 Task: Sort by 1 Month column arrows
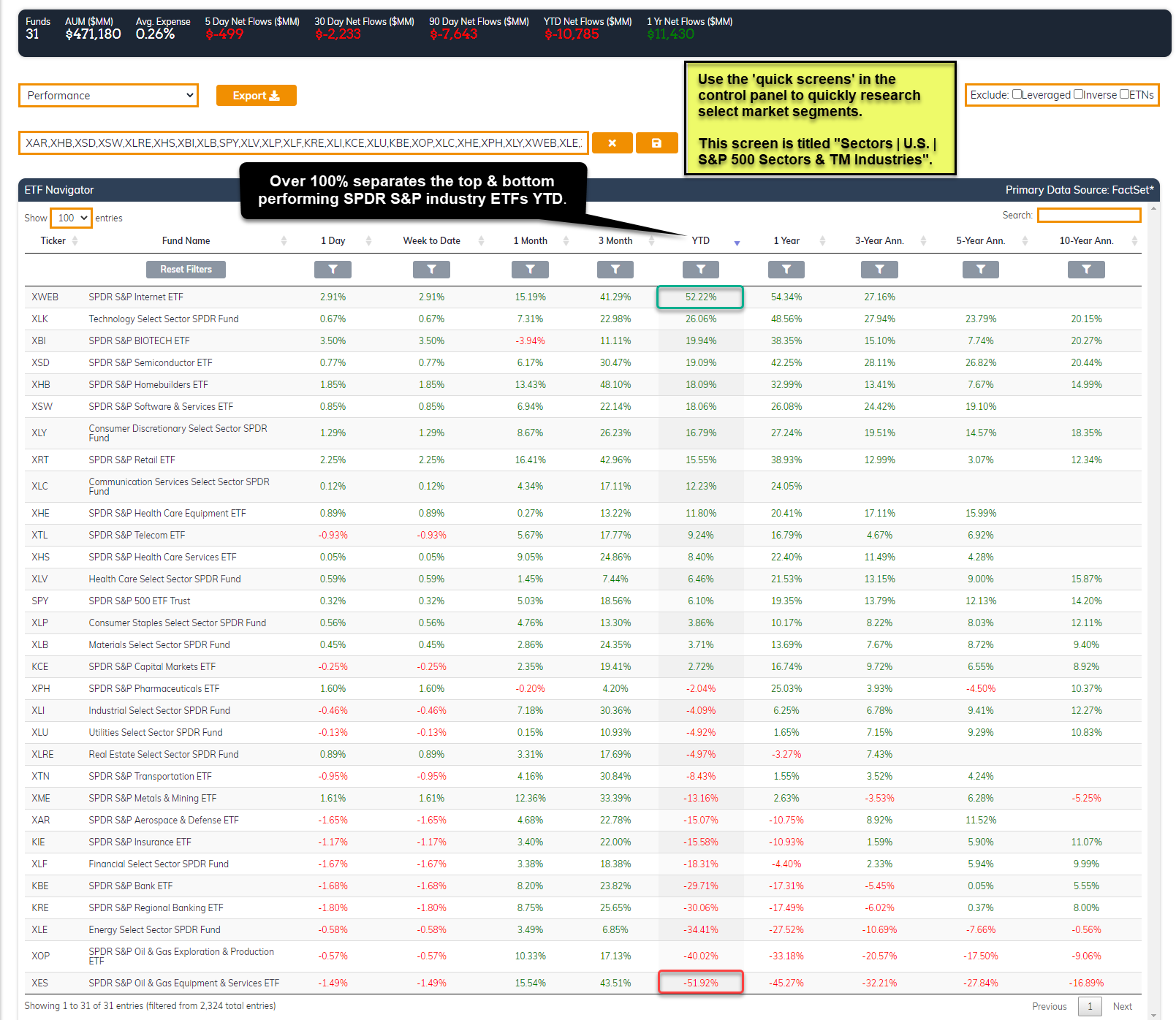click(566, 241)
